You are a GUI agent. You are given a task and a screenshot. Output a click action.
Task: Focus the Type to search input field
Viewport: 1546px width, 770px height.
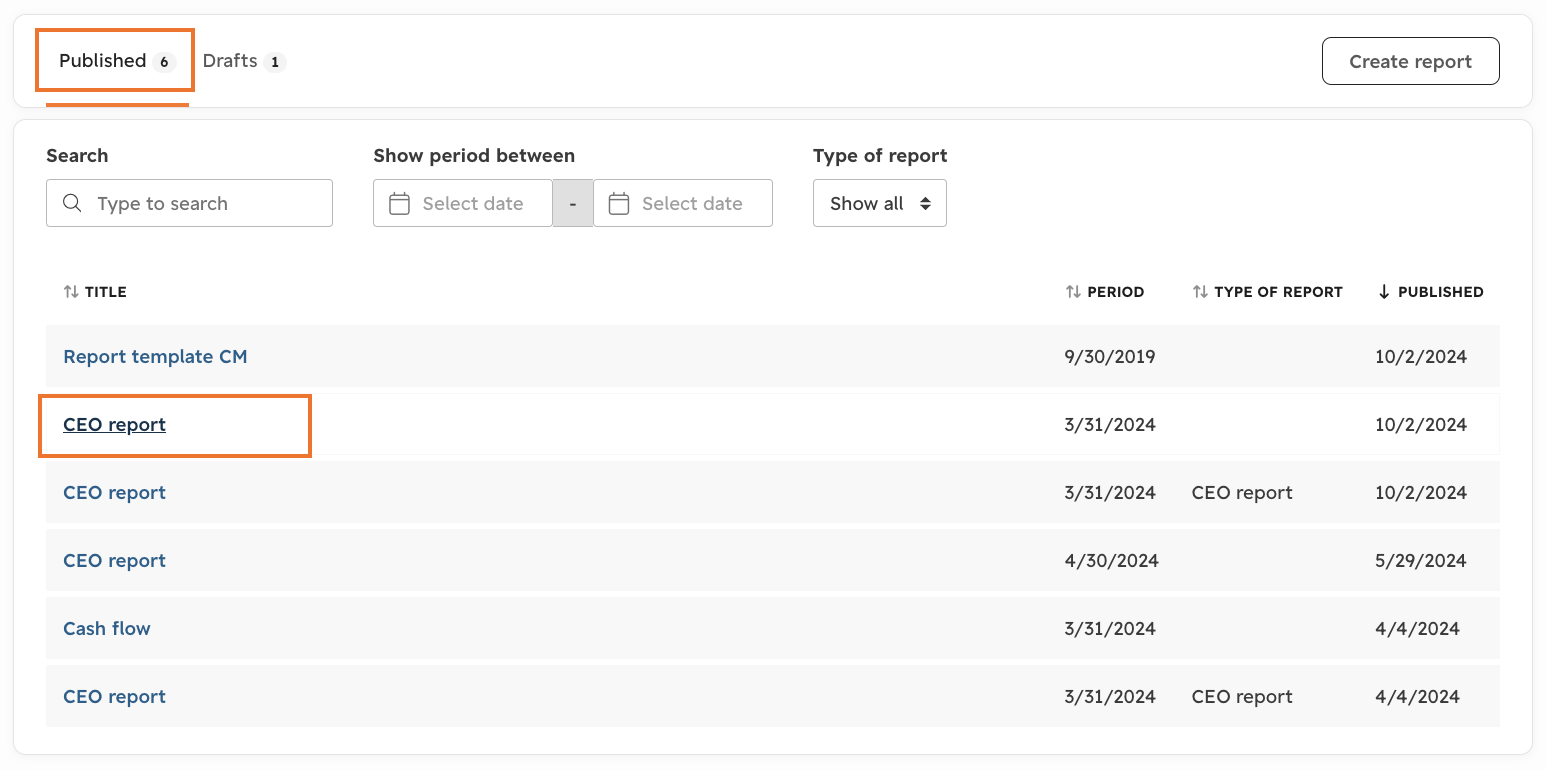click(x=189, y=203)
